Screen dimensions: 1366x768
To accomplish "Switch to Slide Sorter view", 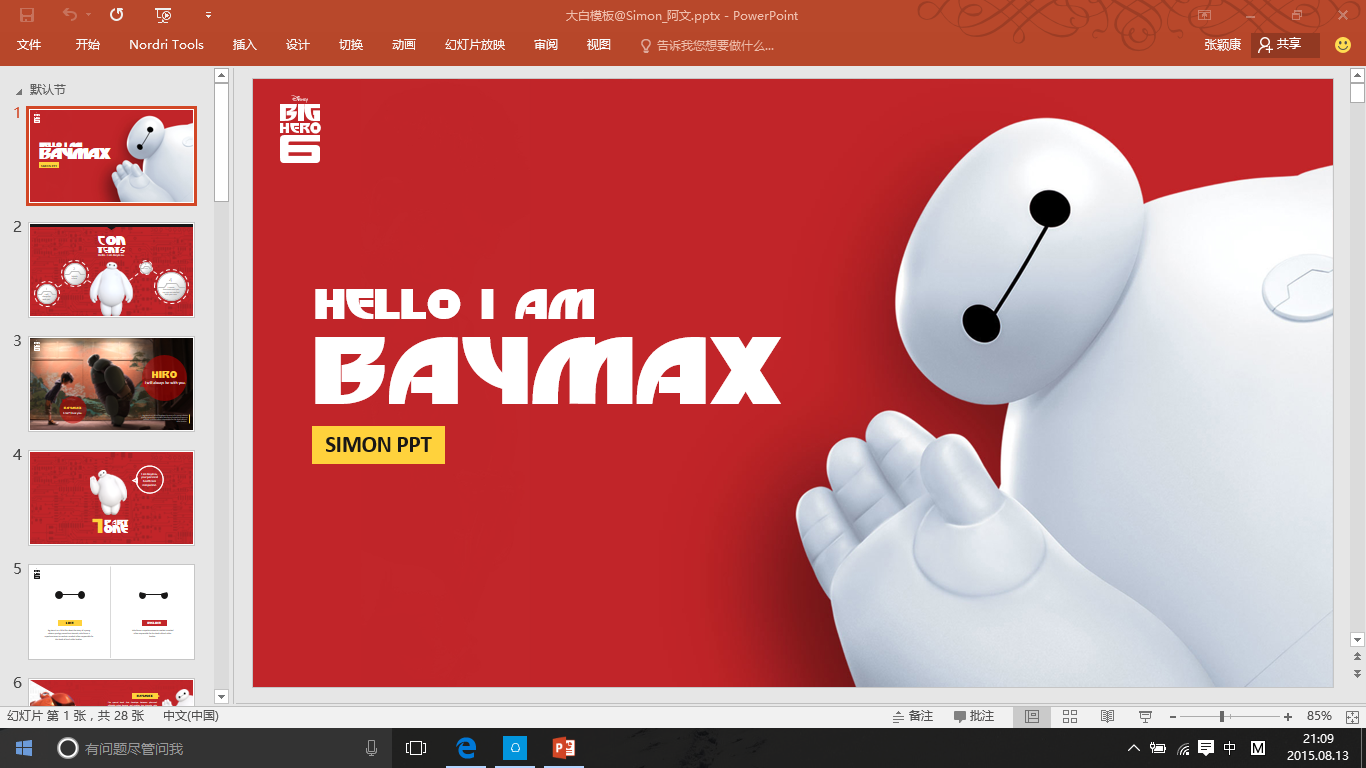I will click(x=1069, y=716).
